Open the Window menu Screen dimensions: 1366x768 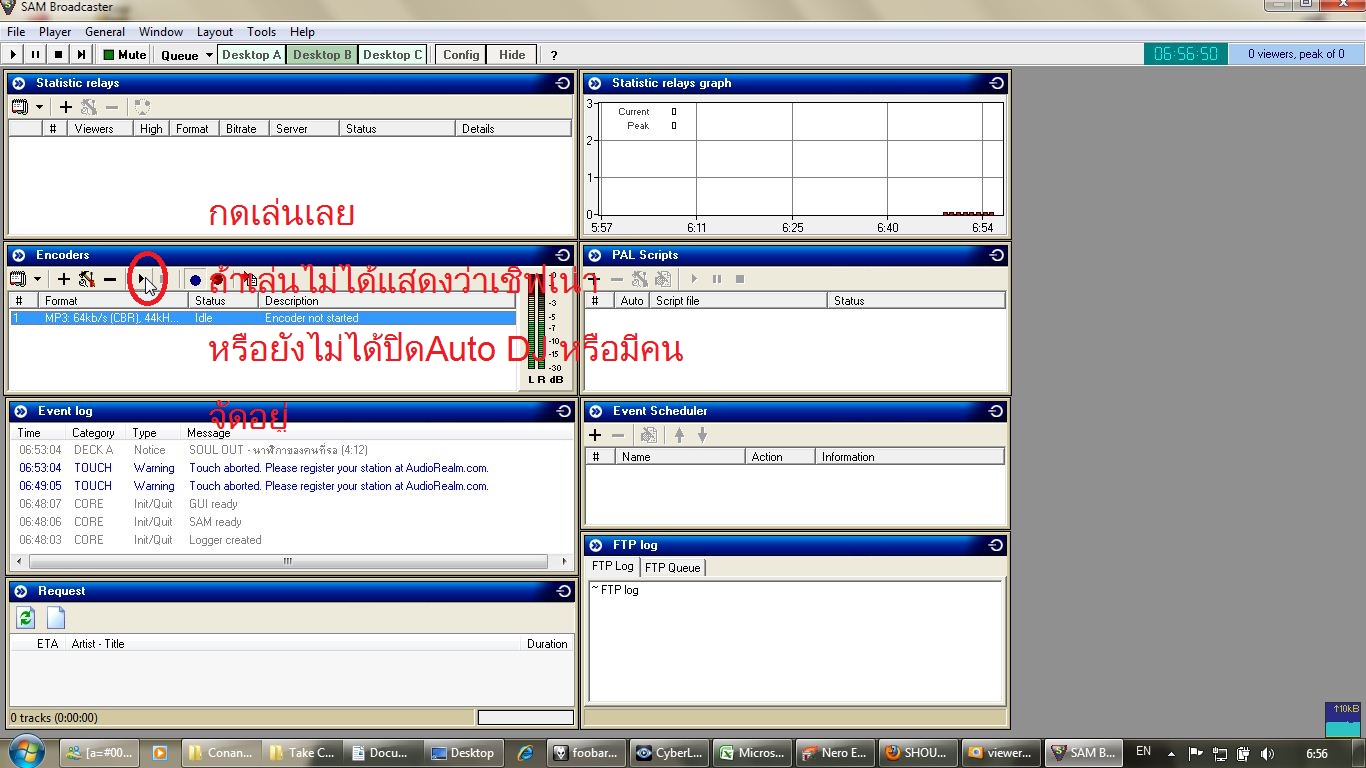161,32
